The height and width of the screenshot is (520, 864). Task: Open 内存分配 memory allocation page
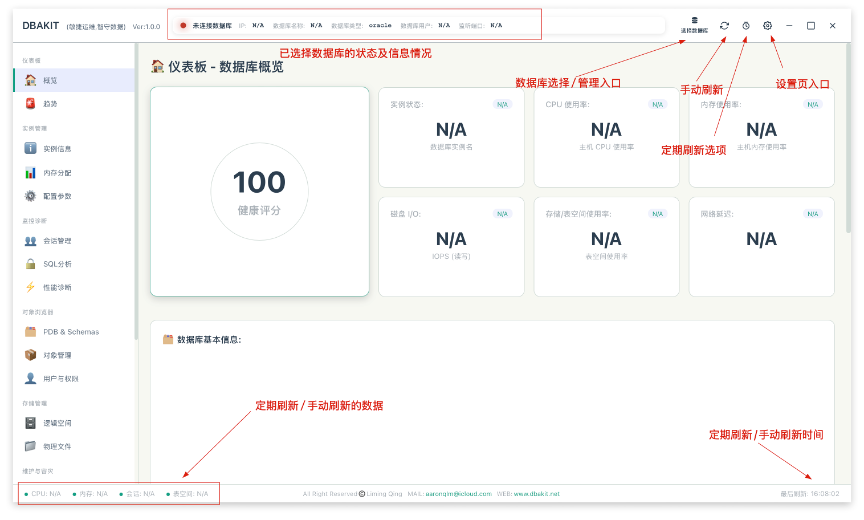tap(74, 173)
